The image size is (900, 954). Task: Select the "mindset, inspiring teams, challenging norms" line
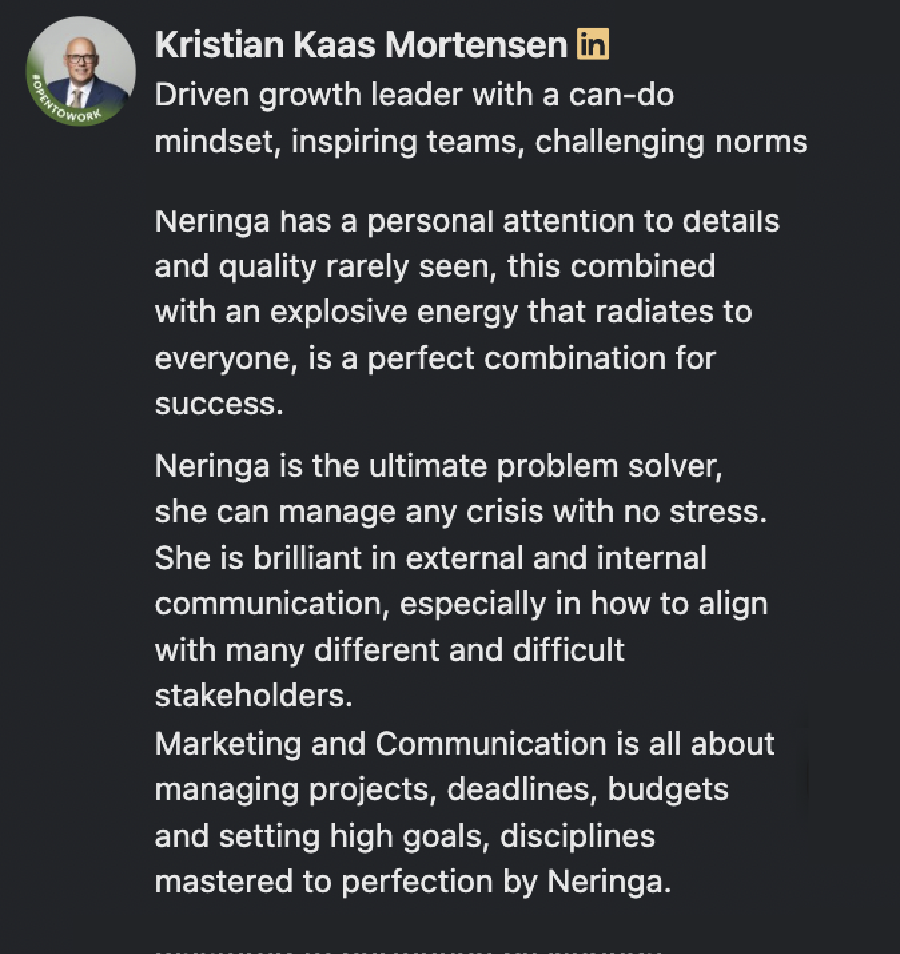480,141
